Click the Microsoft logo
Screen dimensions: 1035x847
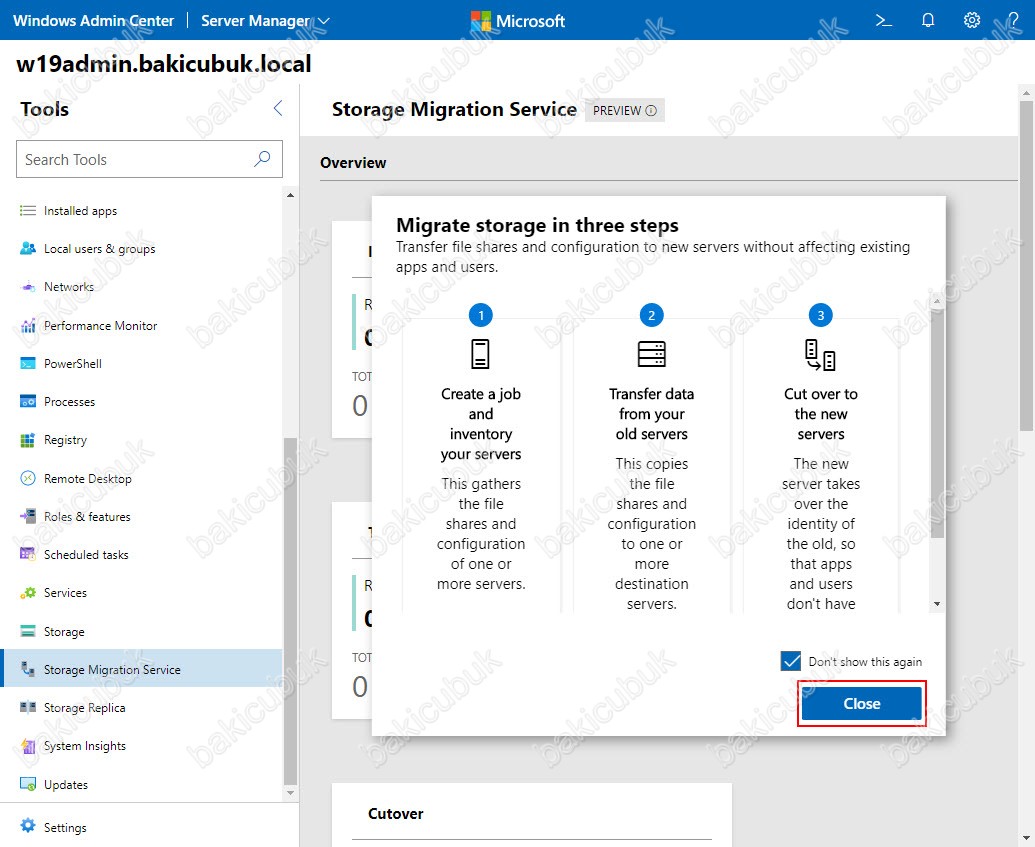coord(518,21)
